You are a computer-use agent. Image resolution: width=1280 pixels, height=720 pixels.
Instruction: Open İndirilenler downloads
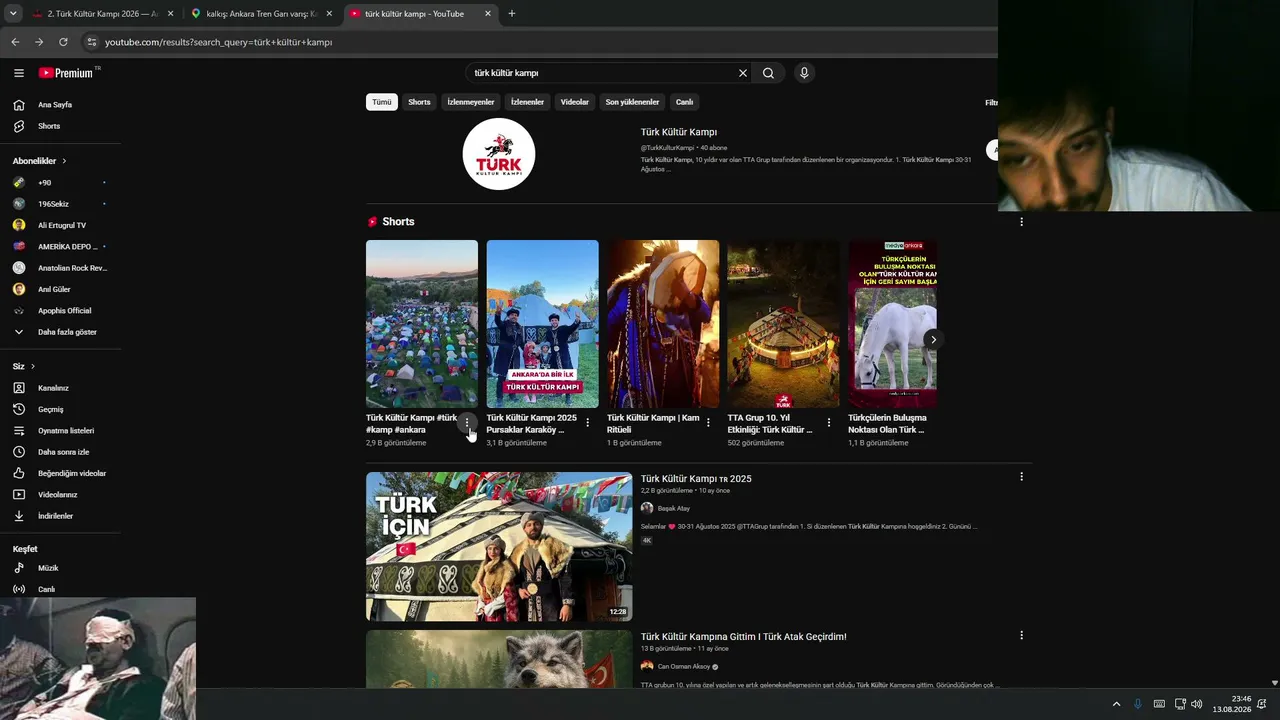tap(55, 516)
